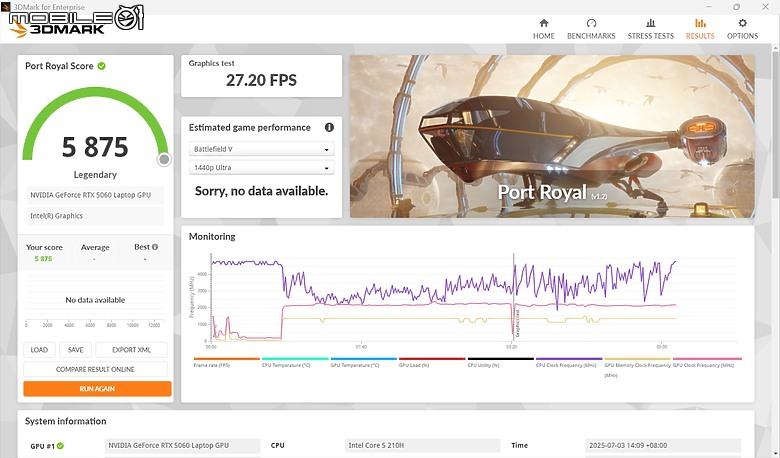Viewport: 780px width, 458px height.
Task: Click the Intel(R) Graphics entry
Action: [x=96, y=216]
